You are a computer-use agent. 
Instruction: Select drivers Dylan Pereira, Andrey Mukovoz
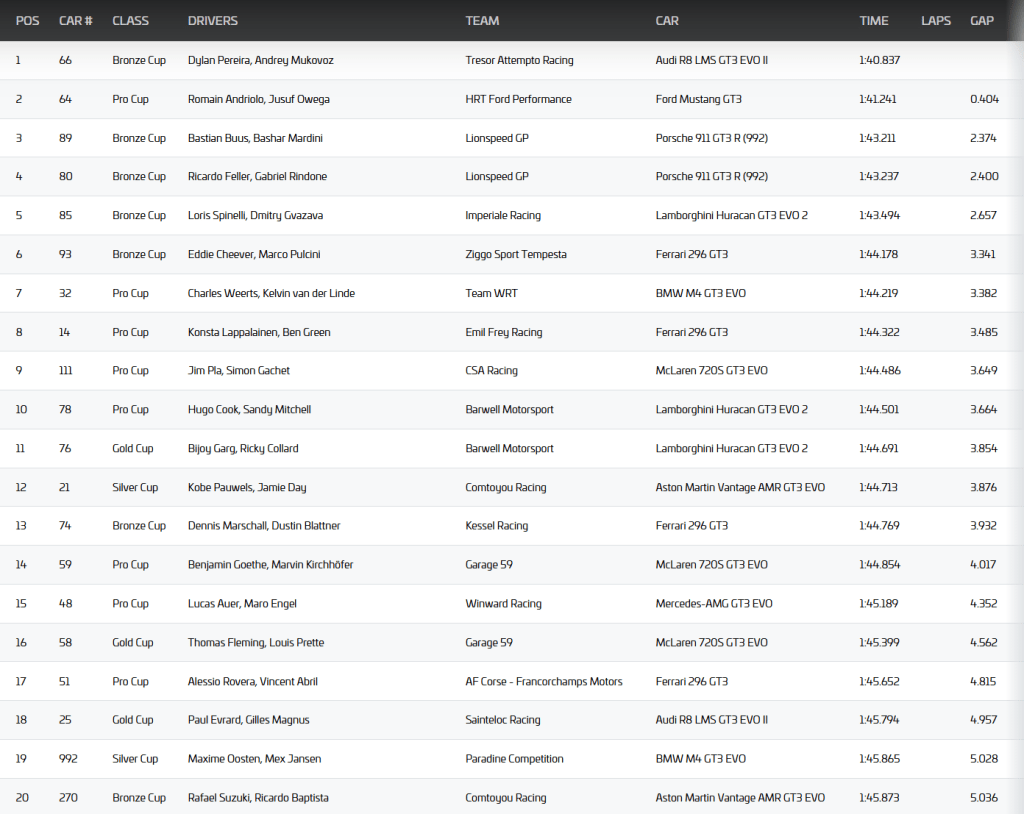pos(261,60)
